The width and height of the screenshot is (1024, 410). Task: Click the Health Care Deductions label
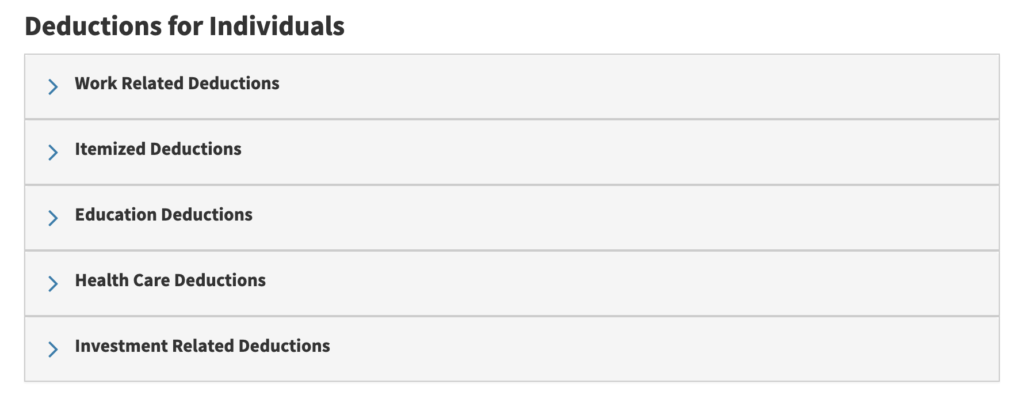tap(170, 281)
